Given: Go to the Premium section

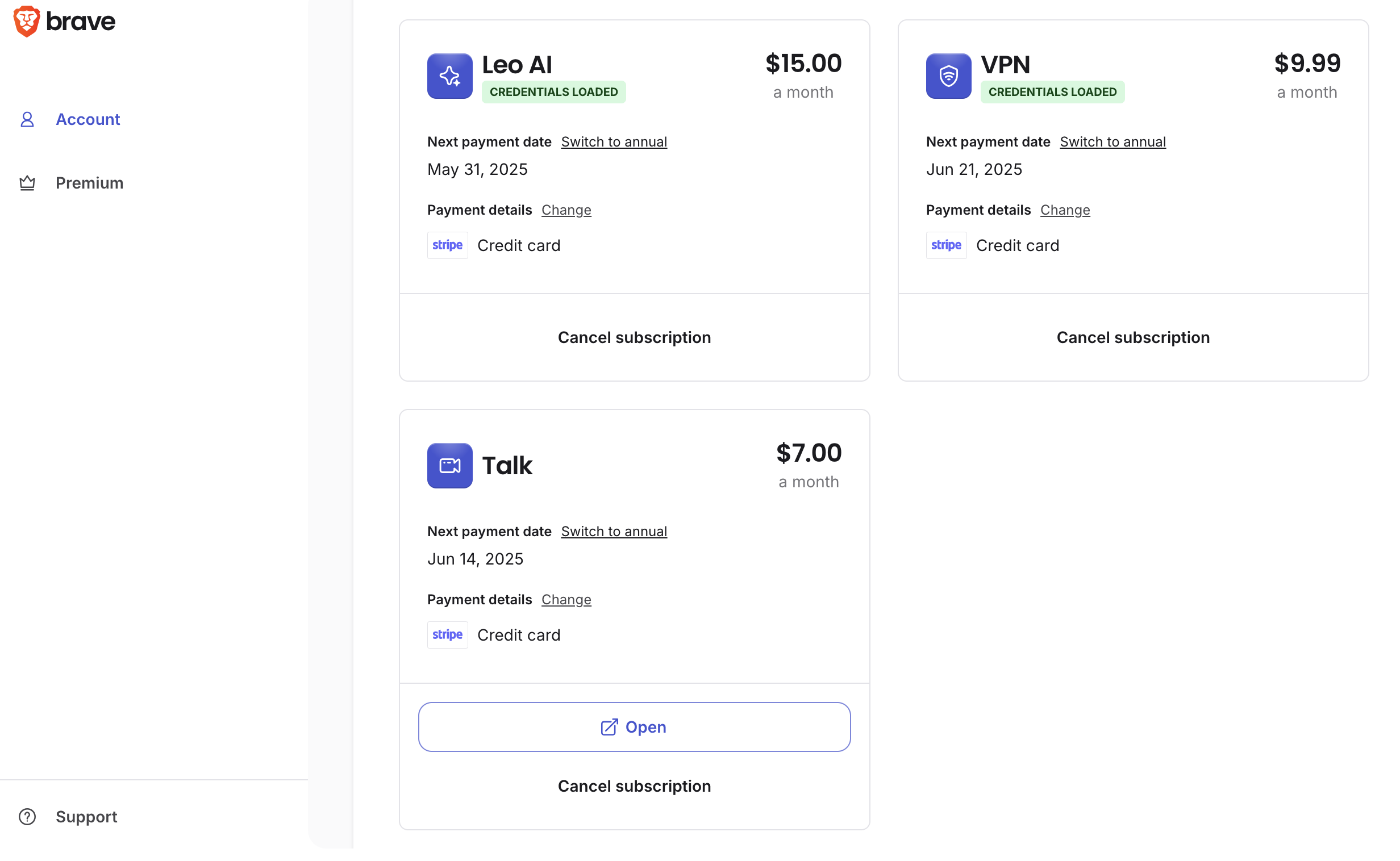Looking at the screenshot, I should tap(89, 183).
